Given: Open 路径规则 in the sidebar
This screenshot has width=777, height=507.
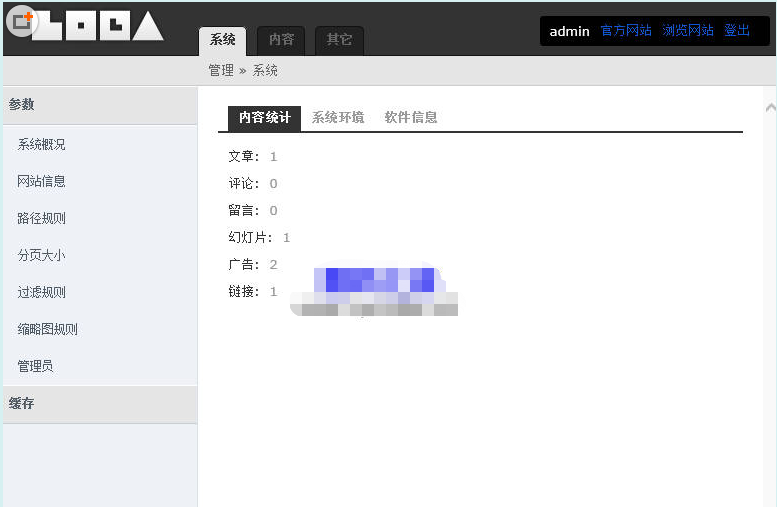Looking at the screenshot, I should coord(41,219).
